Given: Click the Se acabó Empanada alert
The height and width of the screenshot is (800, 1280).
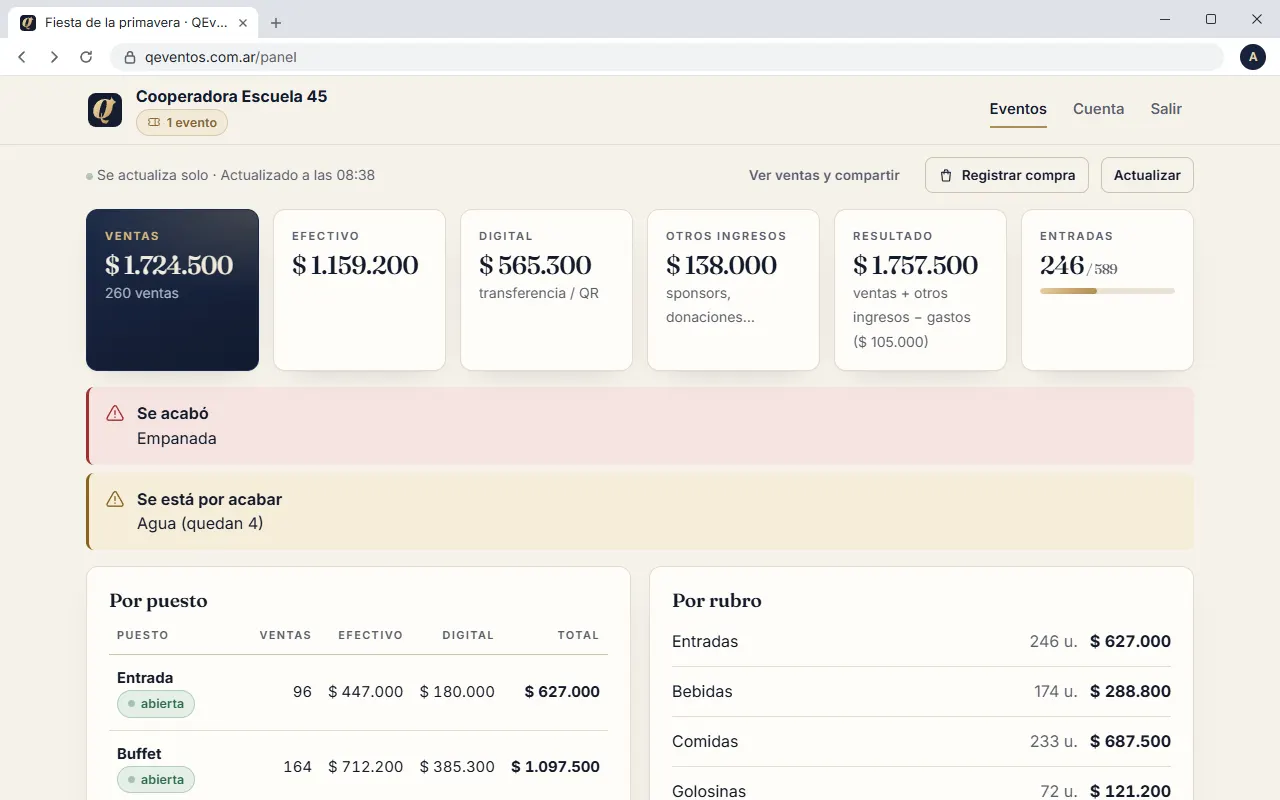Looking at the screenshot, I should pyautogui.click(x=640, y=426).
